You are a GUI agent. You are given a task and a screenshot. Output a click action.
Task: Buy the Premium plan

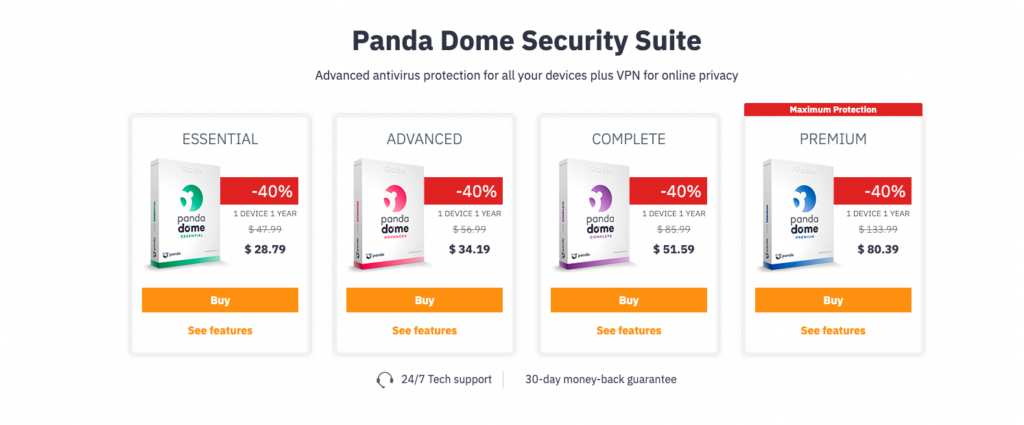click(833, 300)
